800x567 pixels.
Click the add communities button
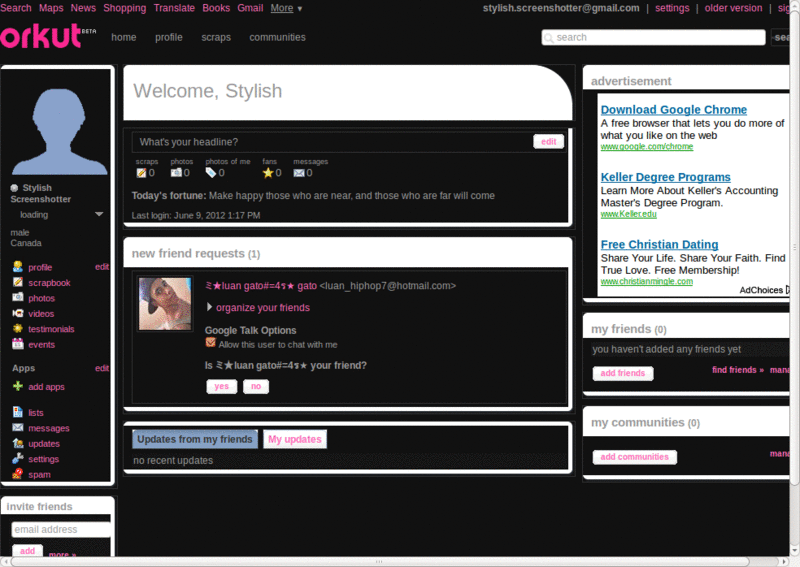[x=635, y=457]
